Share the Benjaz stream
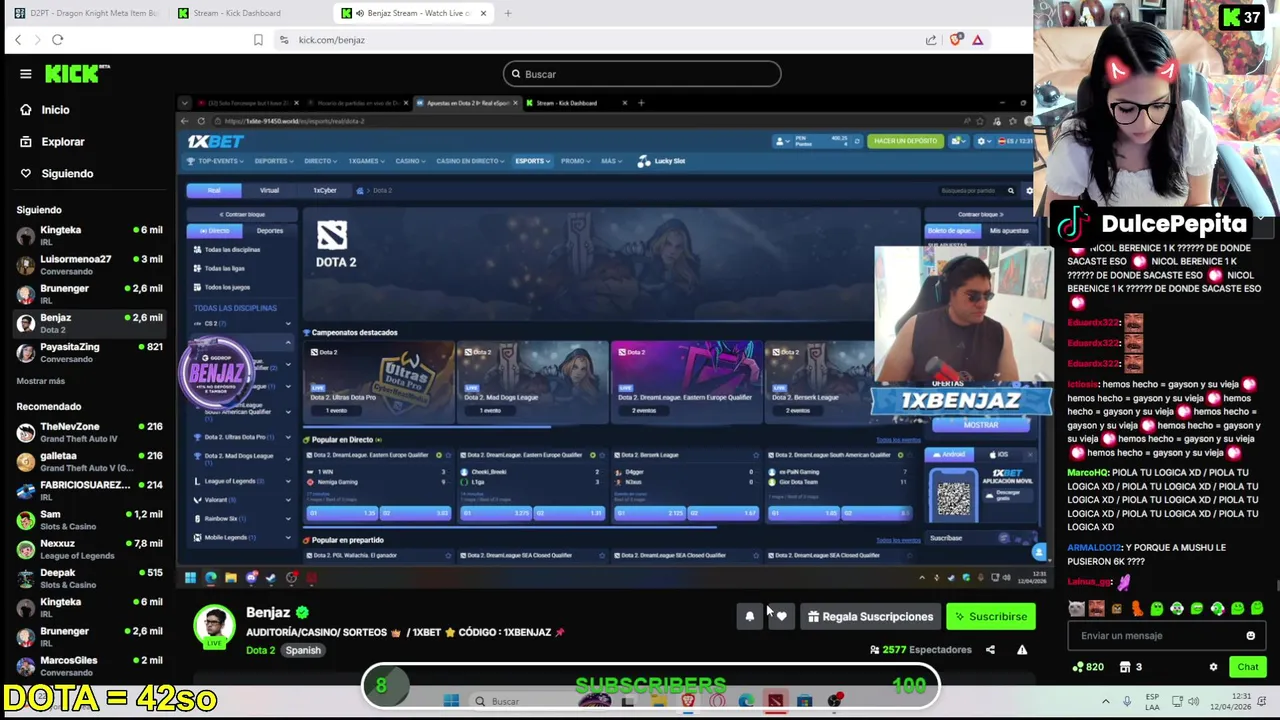This screenshot has height=720, width=1280. pyautogui.click(x=990, y=650)
